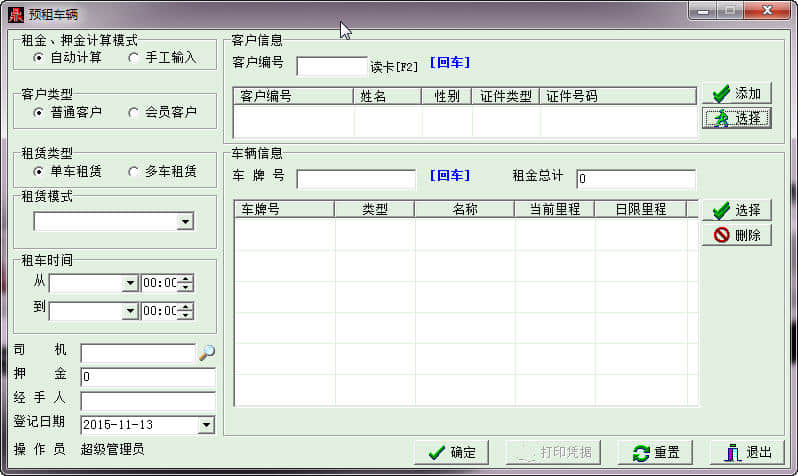Click the 证件类型 column header
798x476 pixels.
505,96
